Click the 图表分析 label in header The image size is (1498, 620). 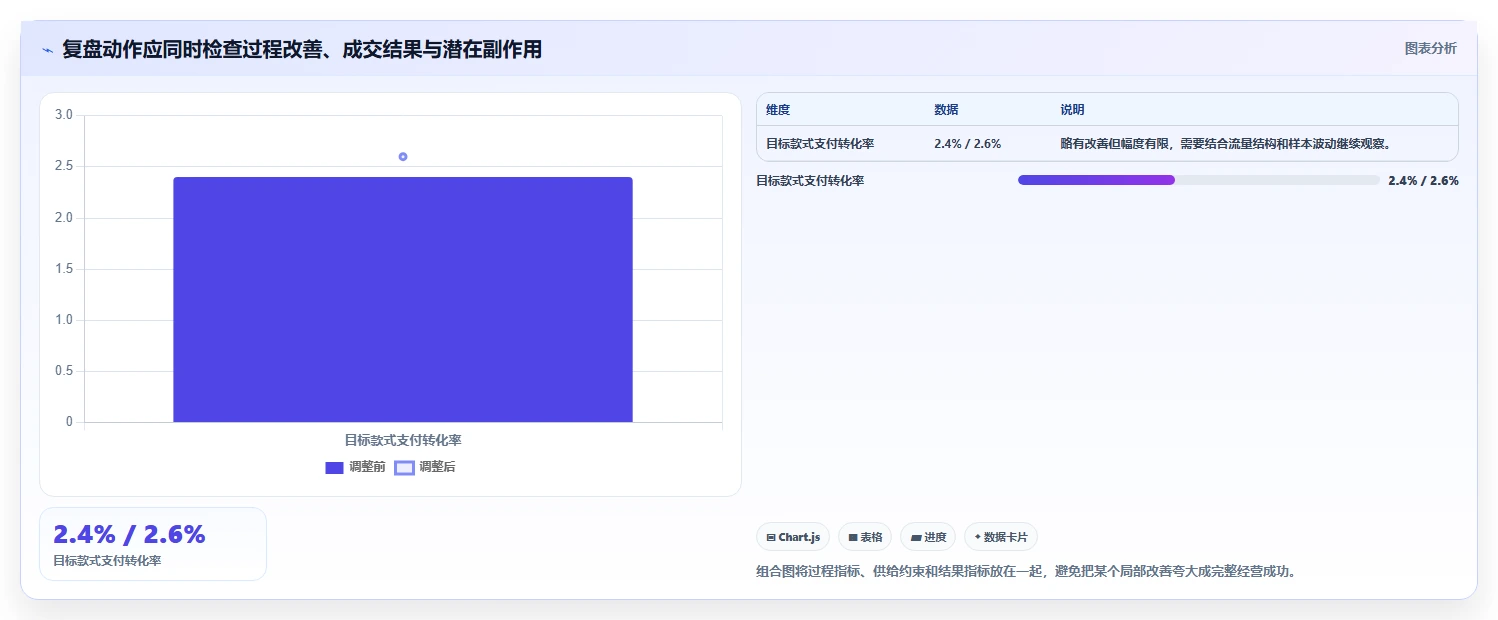[1431, 48]
